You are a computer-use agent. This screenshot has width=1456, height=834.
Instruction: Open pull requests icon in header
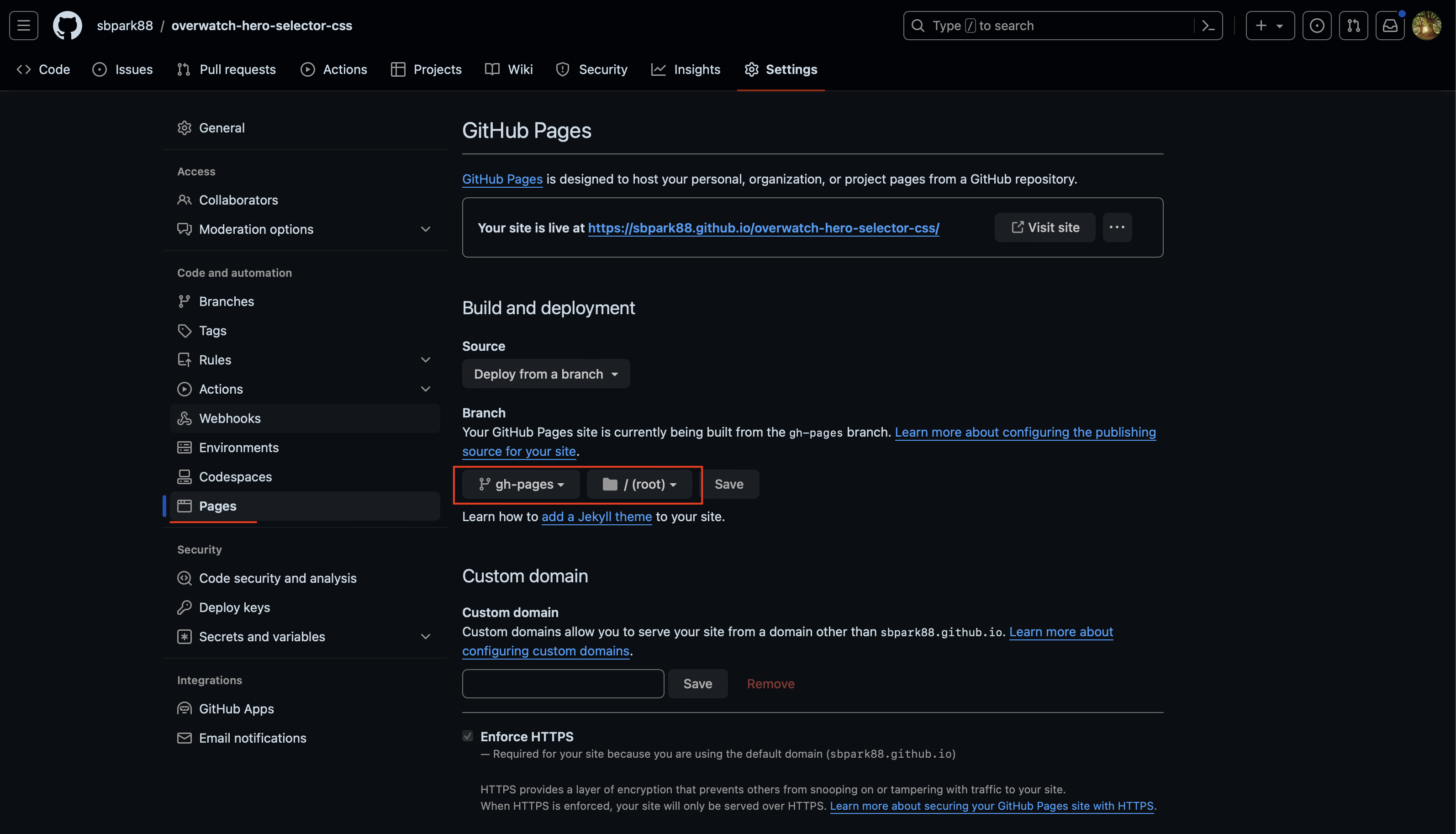(x=1353, y=25)
